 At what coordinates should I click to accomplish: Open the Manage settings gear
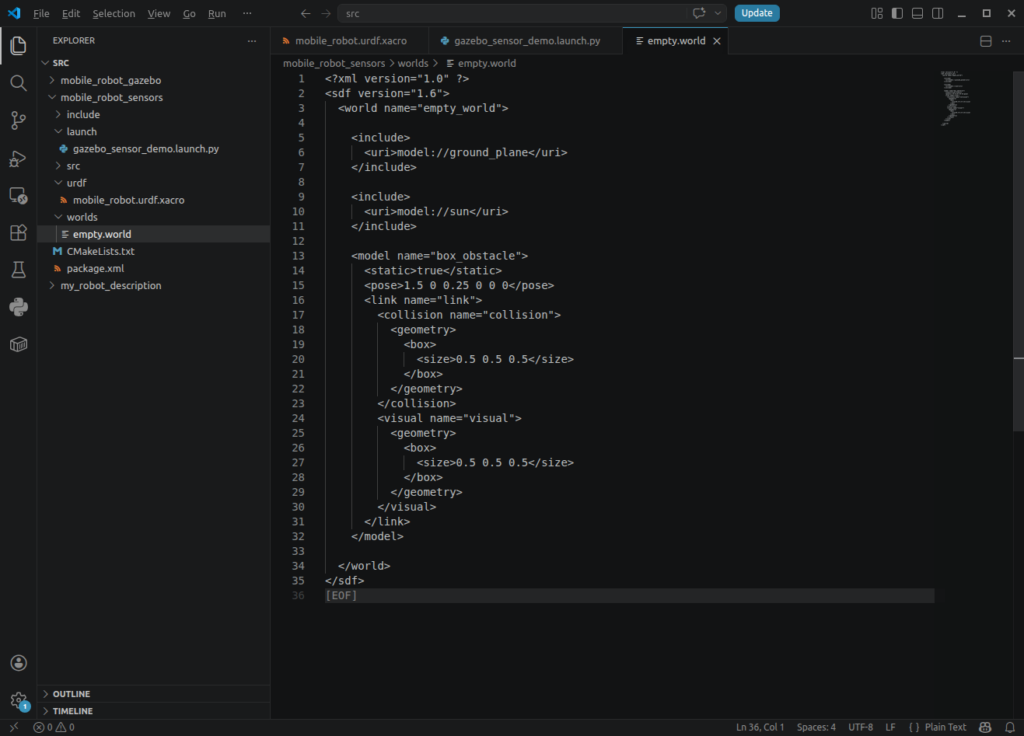pyautogui.click(x=18, y=701)
